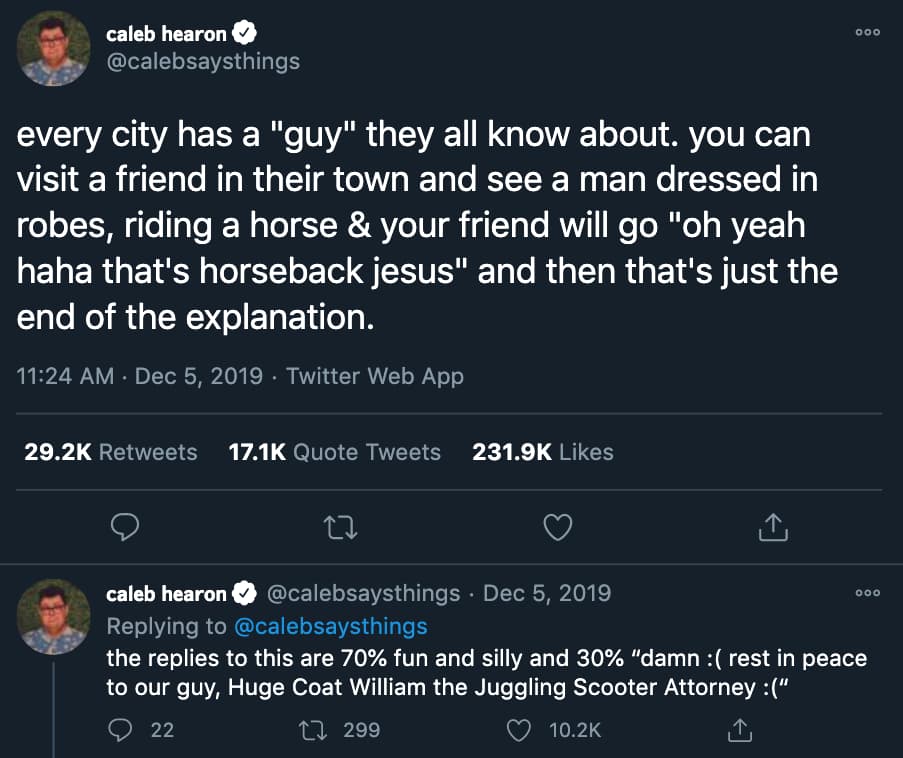Open the main tweet's profile picture
This screenshot has width=903, height=758.
[x=54, y=48]
